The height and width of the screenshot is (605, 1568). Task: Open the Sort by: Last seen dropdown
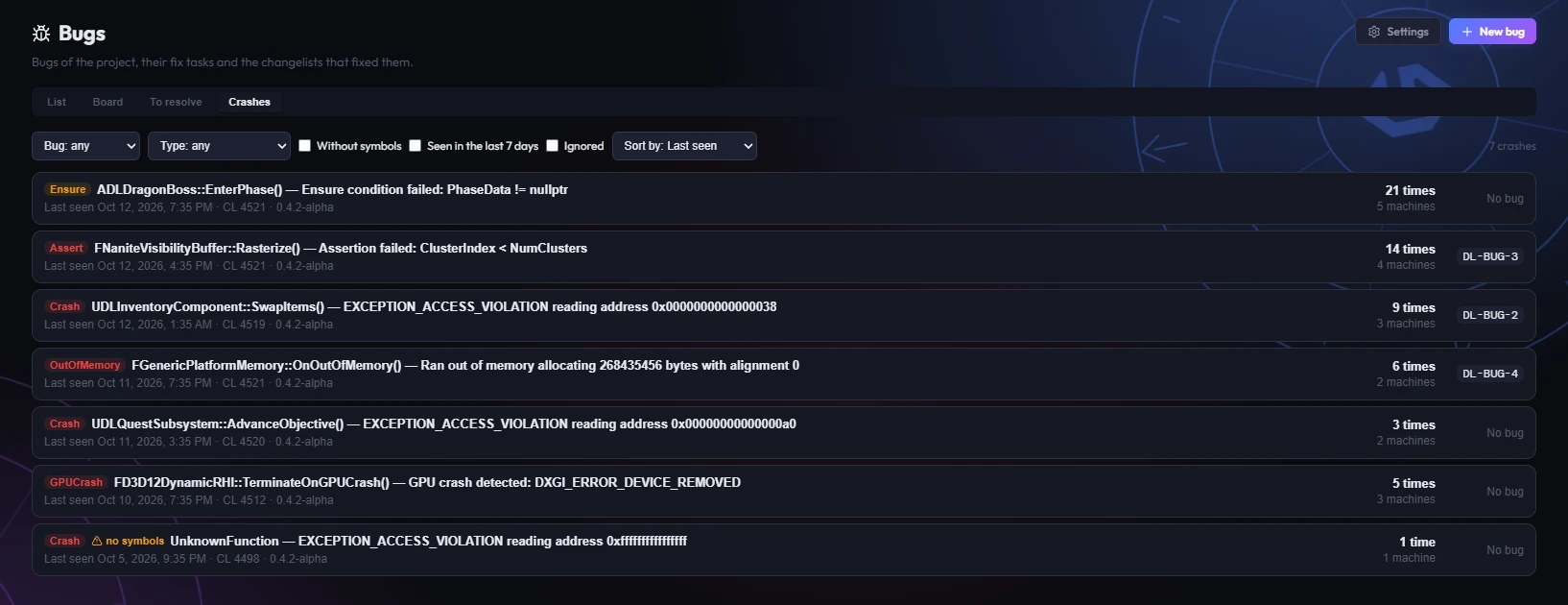[x=684, y=146]
